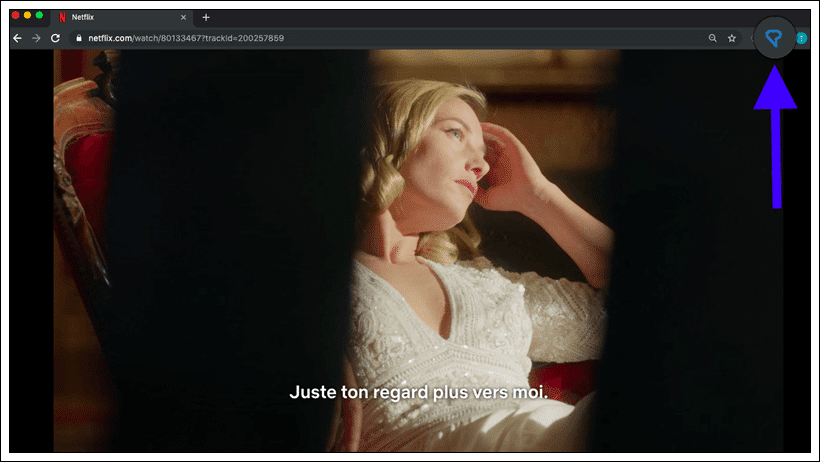Image resolution: width=820 pixels, height=462 pixels.
Task: Close the Netflix tab
Action: pos(183,17)
